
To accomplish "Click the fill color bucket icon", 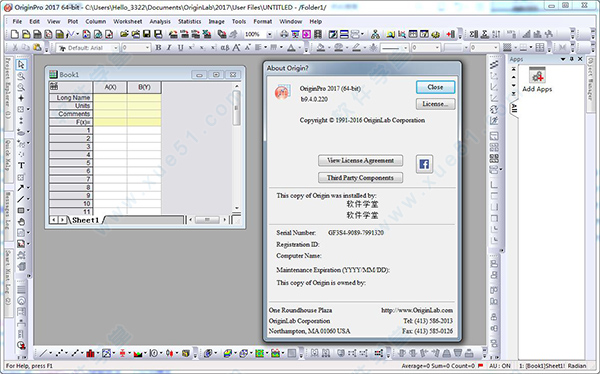I will pyautogui.click(x=321, y=47).
